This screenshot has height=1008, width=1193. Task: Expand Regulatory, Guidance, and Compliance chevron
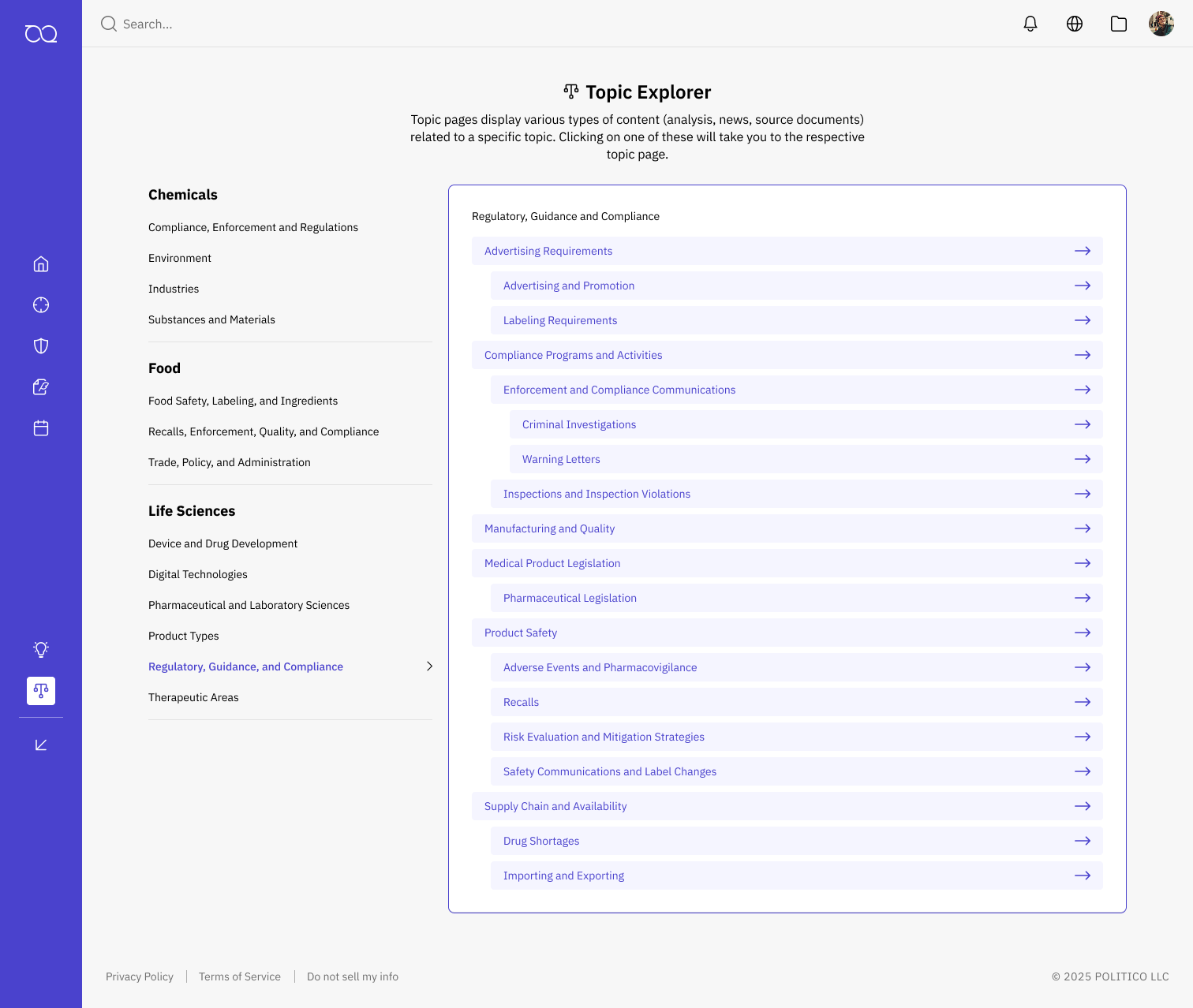click(x=430, y=666)
